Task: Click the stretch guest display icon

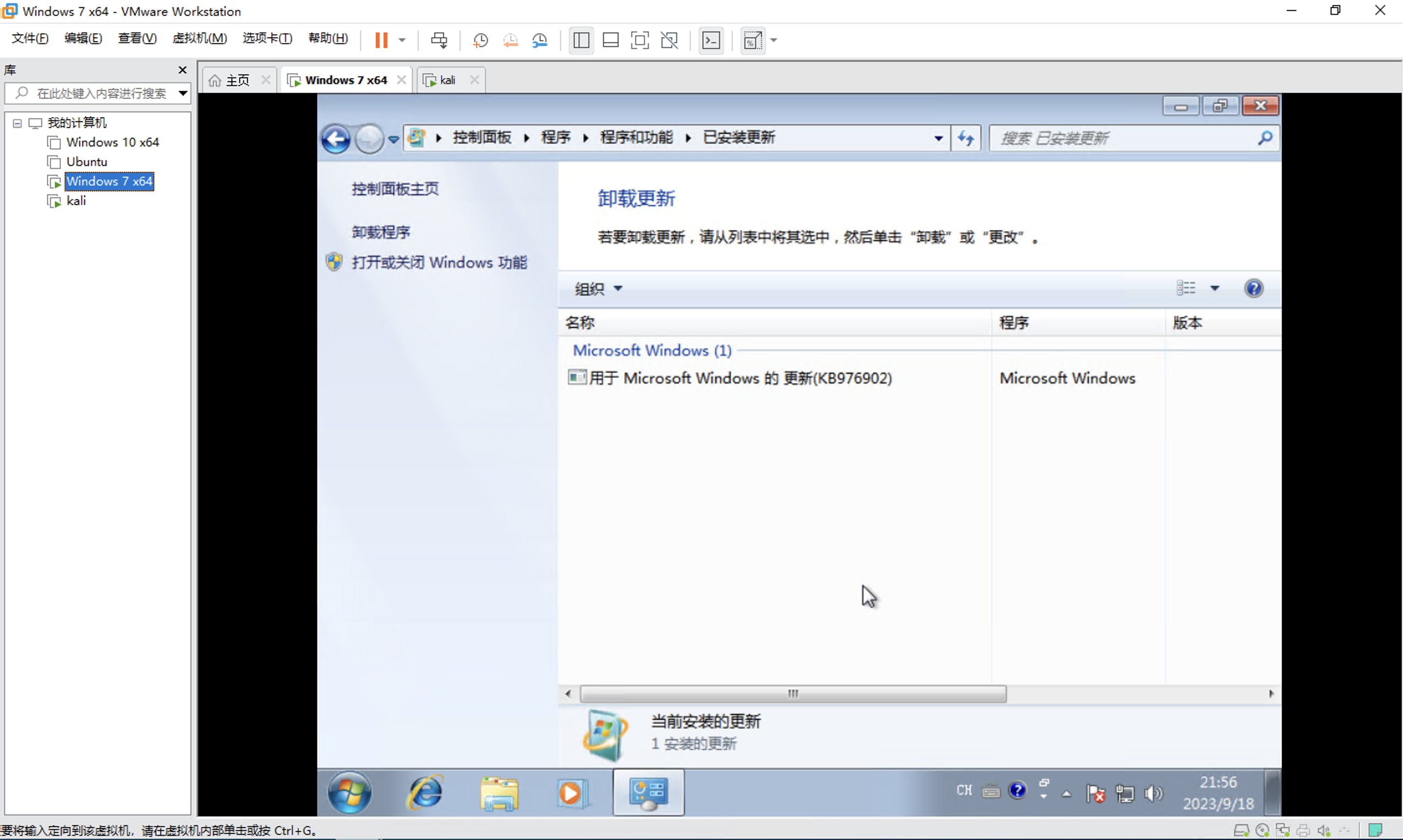Action: [x=753, y=40]
